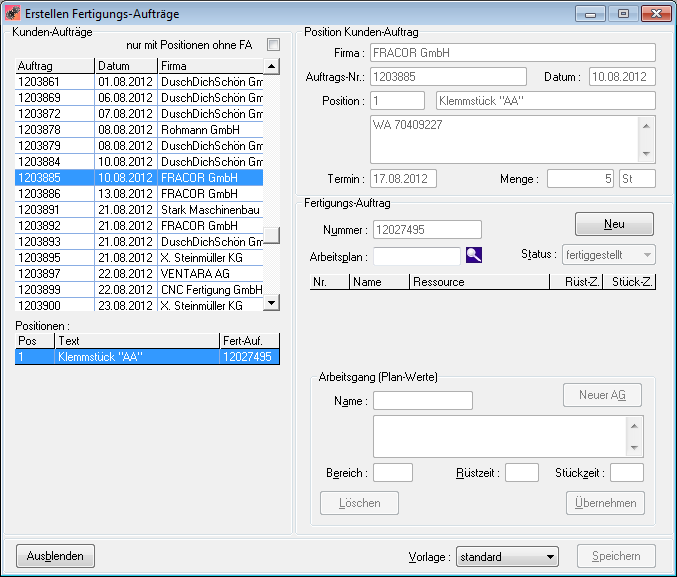This screenshot has height=577, width=677.
Task: Select order 1203897 VENTARA AG row
Action: pyautogui.click(x=138, y=273)
